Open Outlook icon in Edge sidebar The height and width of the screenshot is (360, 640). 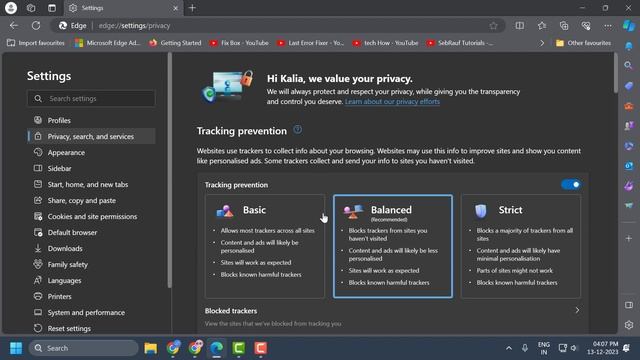point(629,166)
